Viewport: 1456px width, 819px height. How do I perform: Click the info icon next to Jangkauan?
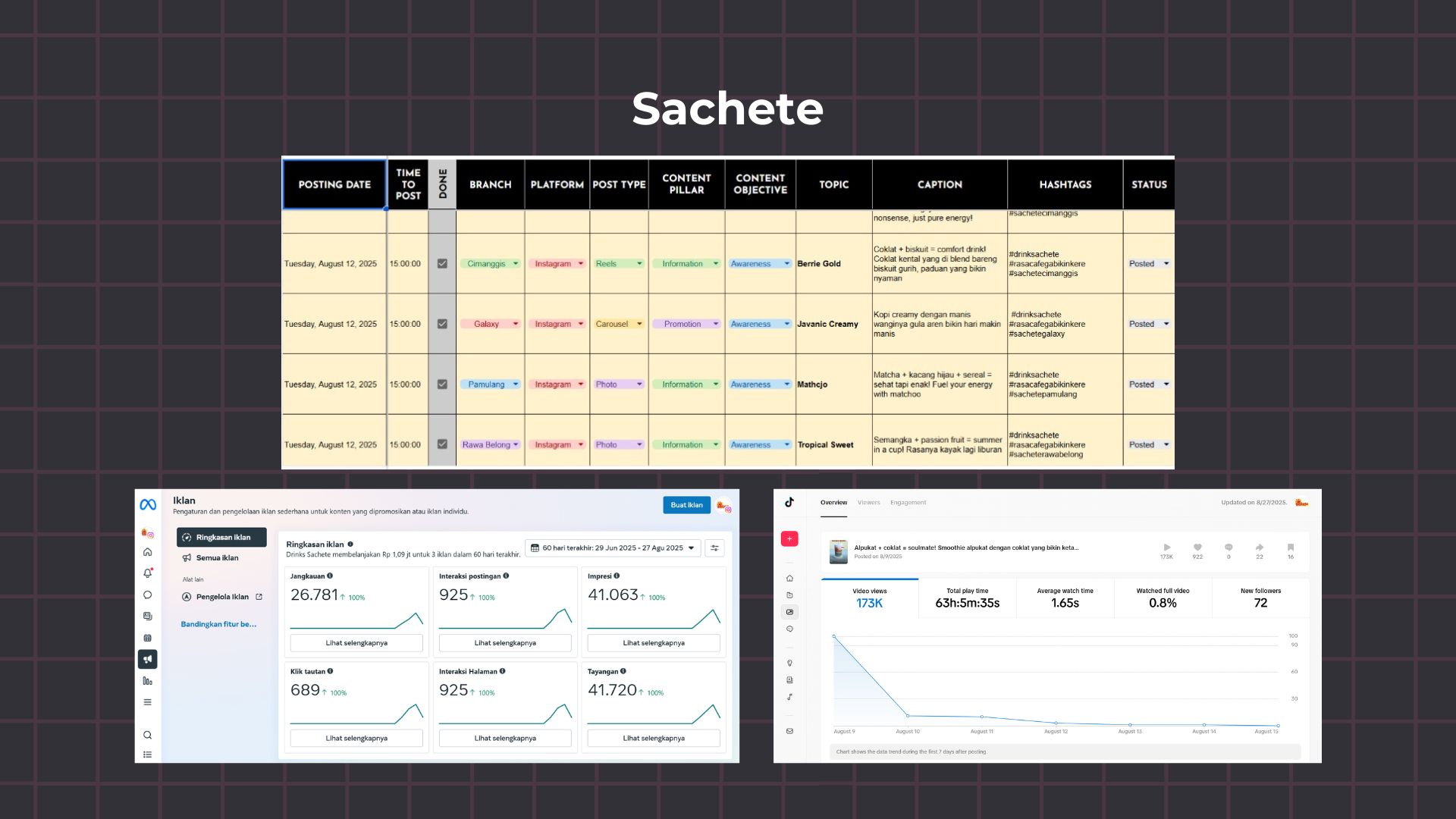[330, 576]
